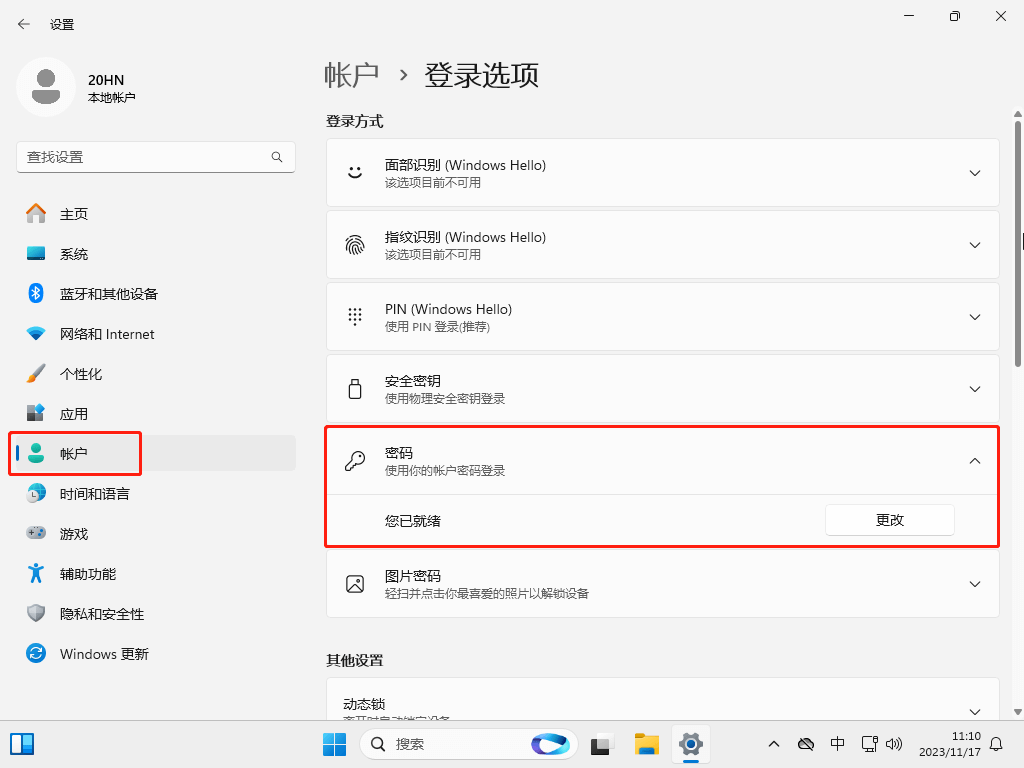This screenshot has width=1024, height=768.
Task: Go to 隐私和安全性 settings category
Action: [x=155, y=613]
